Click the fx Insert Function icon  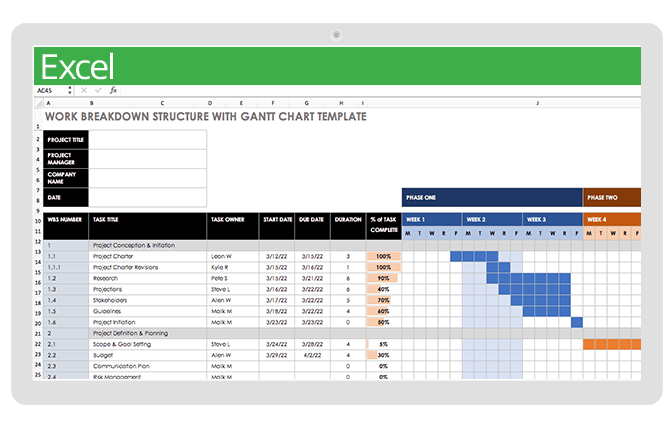point(113,90)
